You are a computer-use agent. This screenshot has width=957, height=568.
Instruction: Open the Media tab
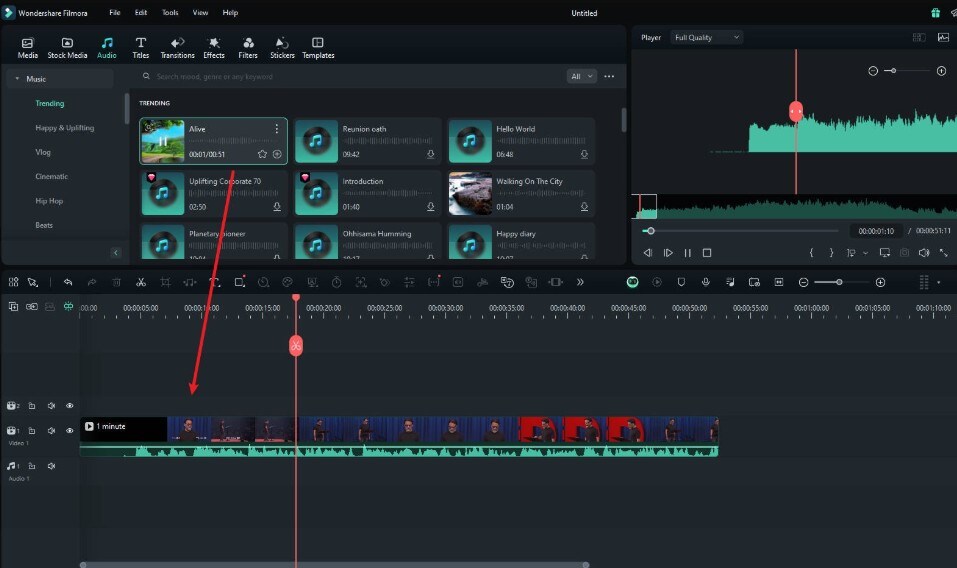(x=27, y=48)
